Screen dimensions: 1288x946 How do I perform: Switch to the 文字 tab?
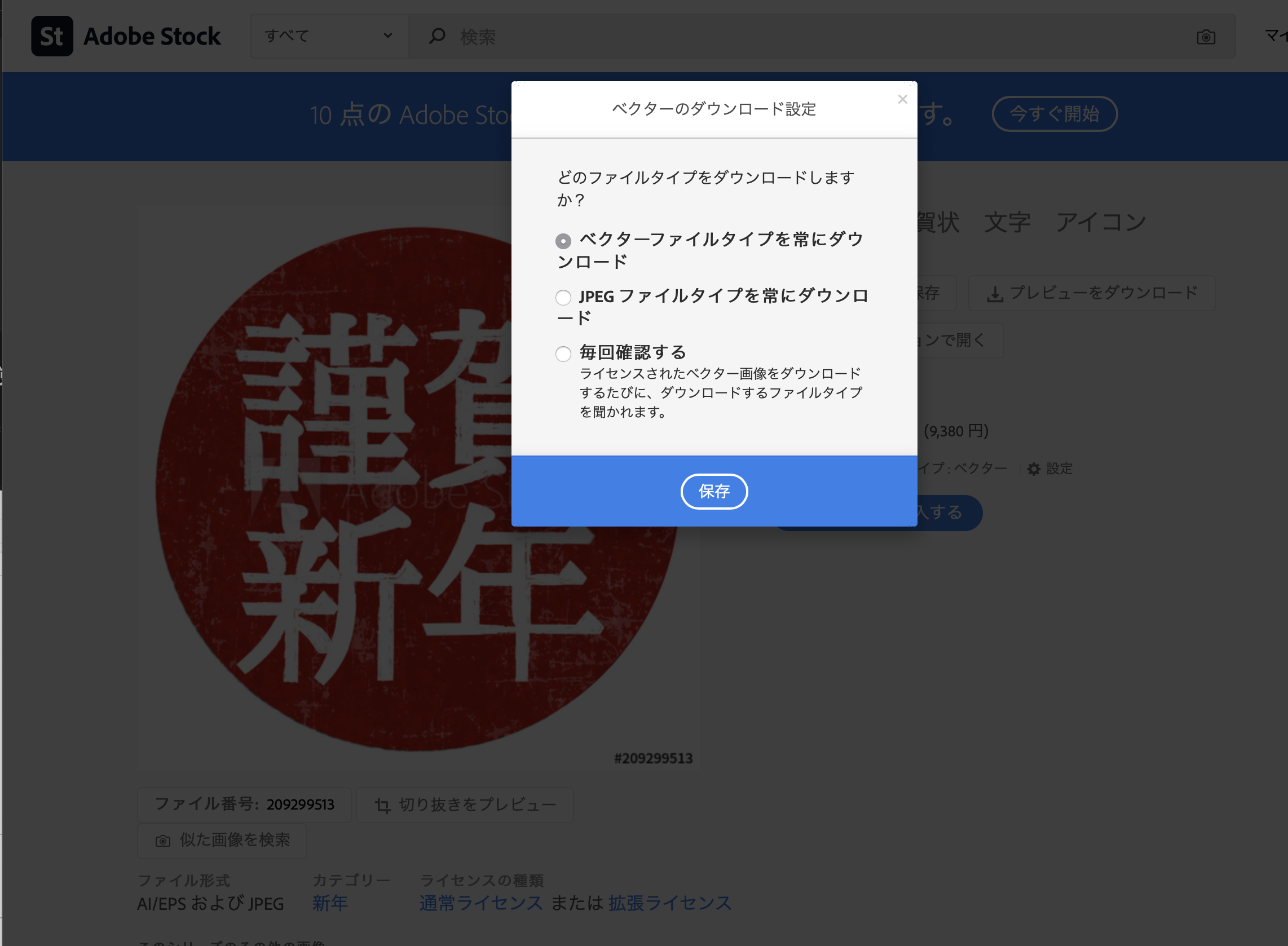click(x=1007, y=222)
